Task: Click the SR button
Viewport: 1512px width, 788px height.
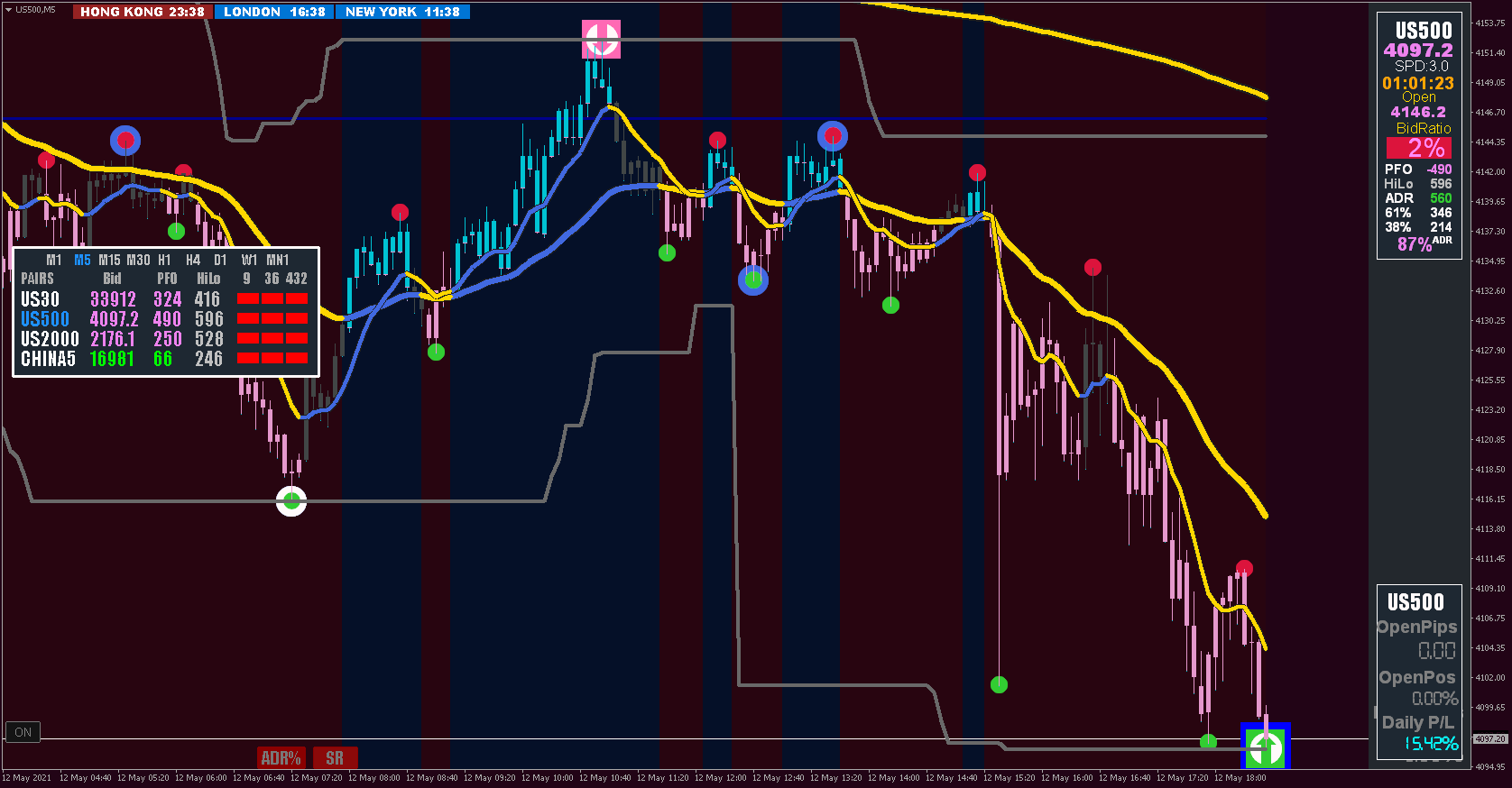Action: 335,758
